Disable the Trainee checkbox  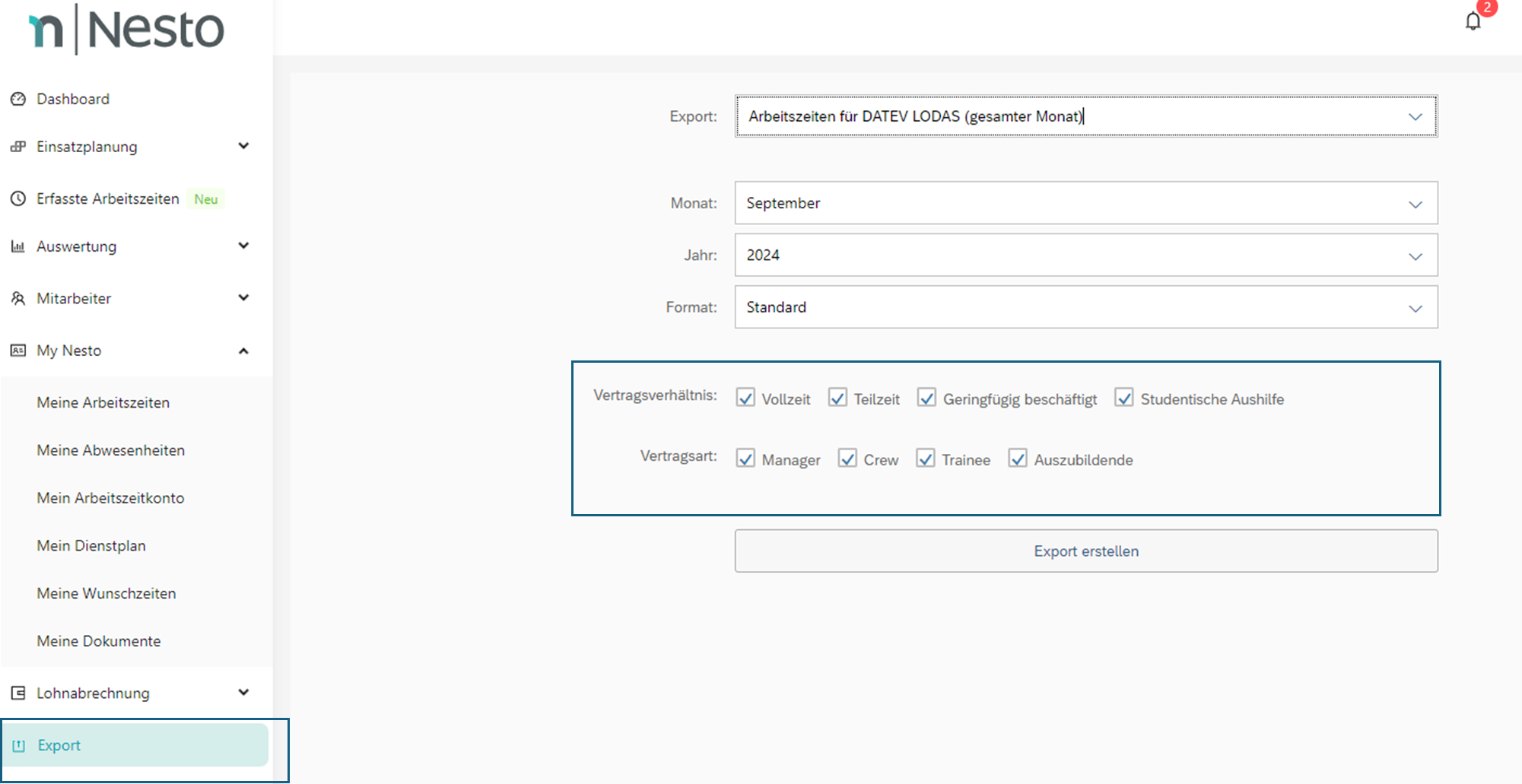coord(925,459)
